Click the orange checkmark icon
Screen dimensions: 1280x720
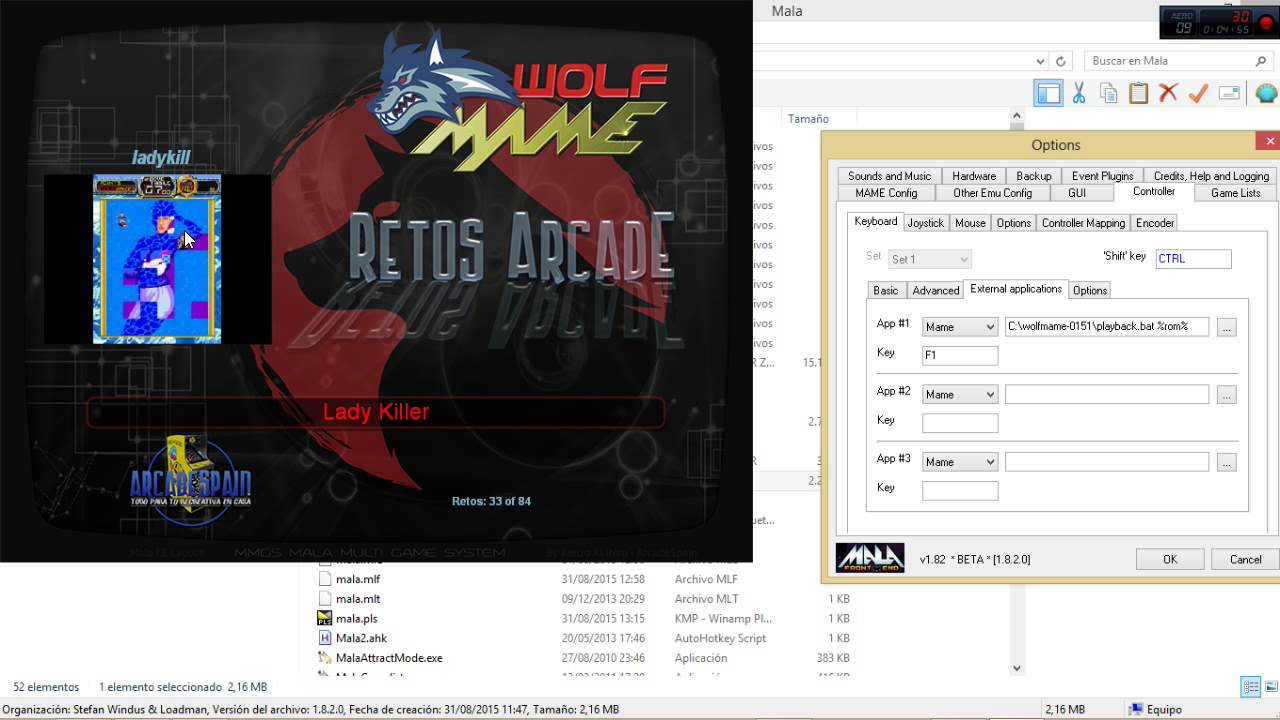coord(1198,94)
